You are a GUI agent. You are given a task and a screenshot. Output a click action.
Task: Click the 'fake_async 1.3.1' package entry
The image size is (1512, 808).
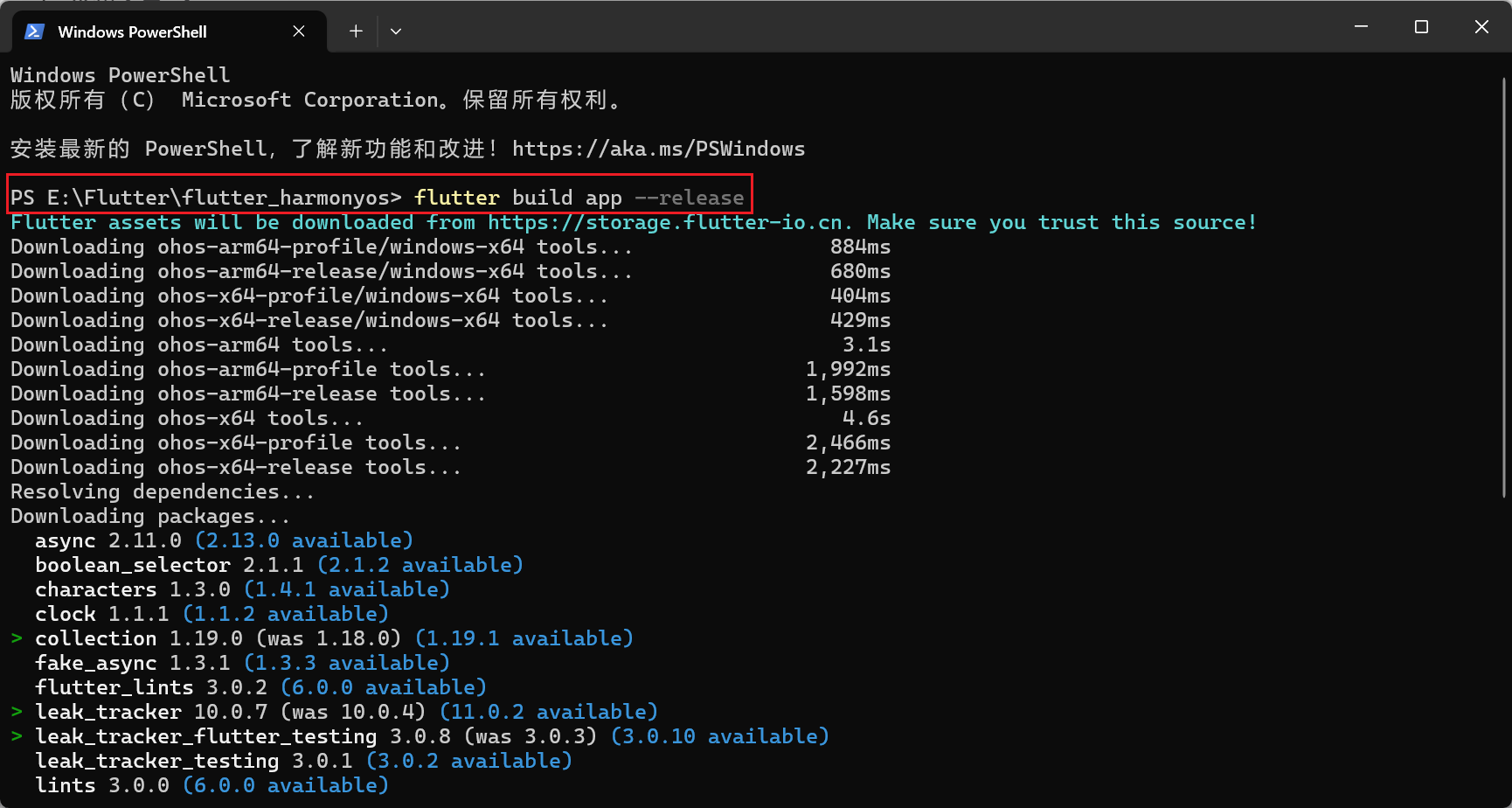[133, 663]
